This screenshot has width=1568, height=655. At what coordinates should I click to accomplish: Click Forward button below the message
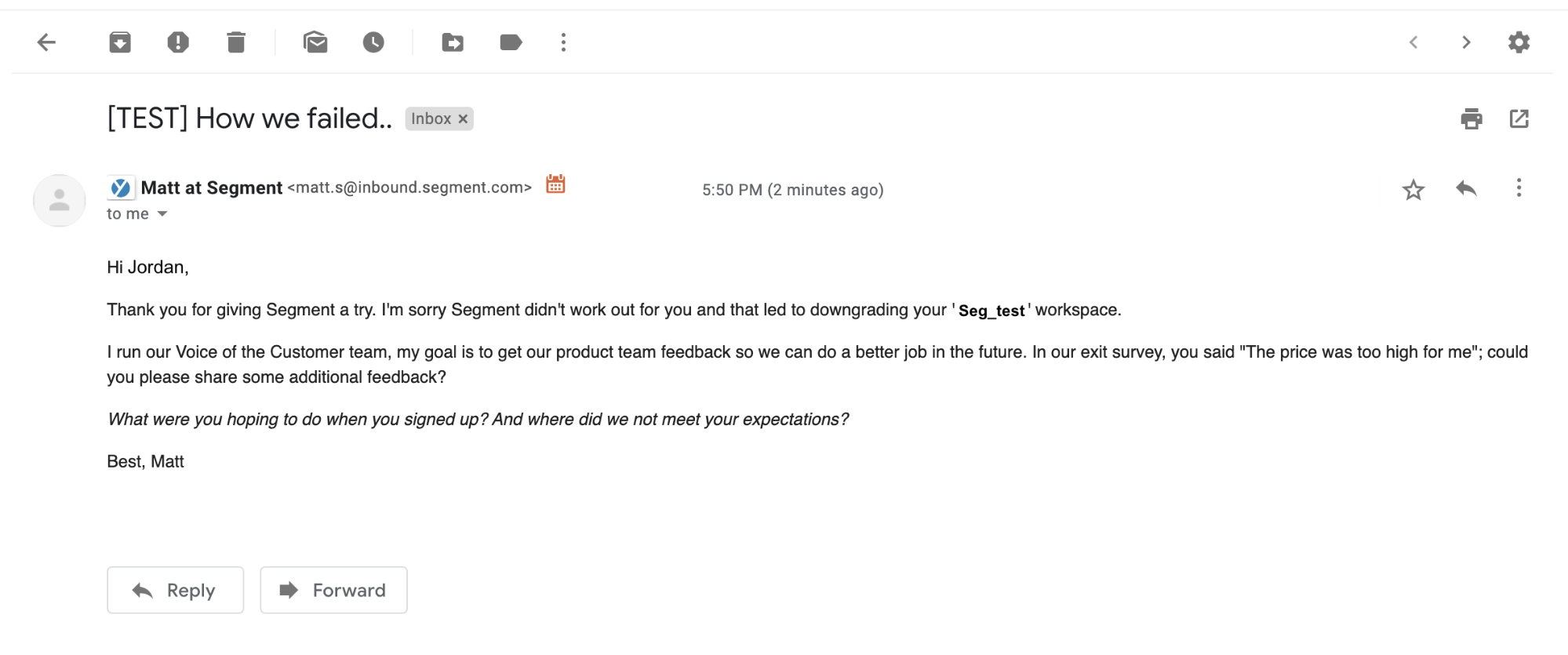pyautogui.click(x=333, y=590)
